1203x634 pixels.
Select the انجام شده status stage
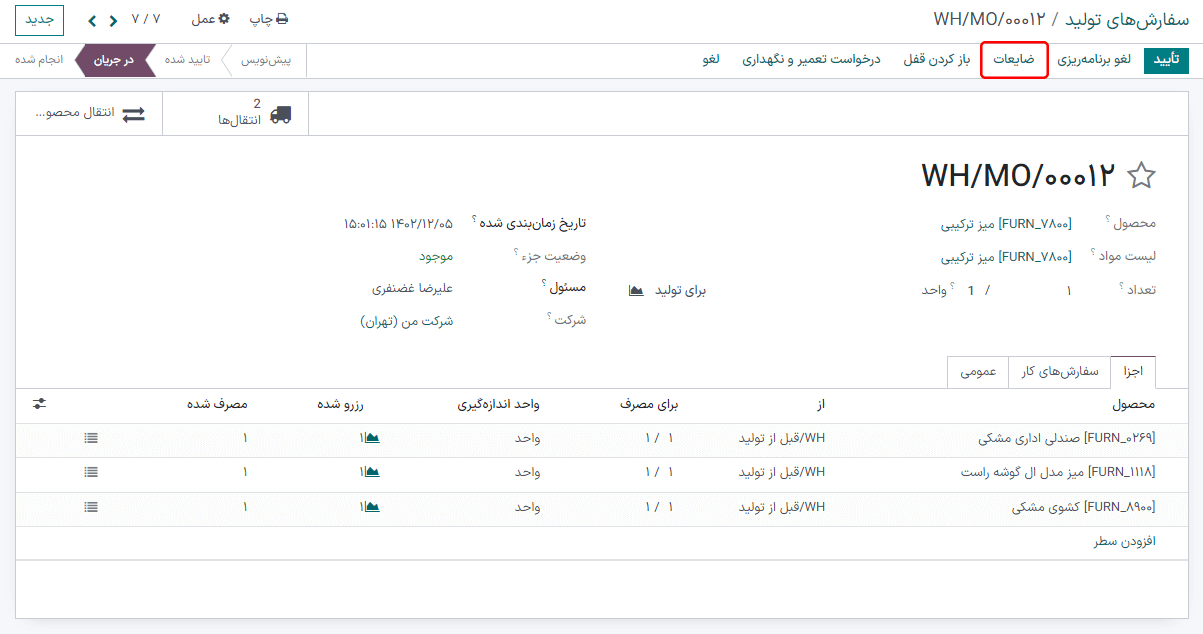pyautogui.click(x=39, y=60)
